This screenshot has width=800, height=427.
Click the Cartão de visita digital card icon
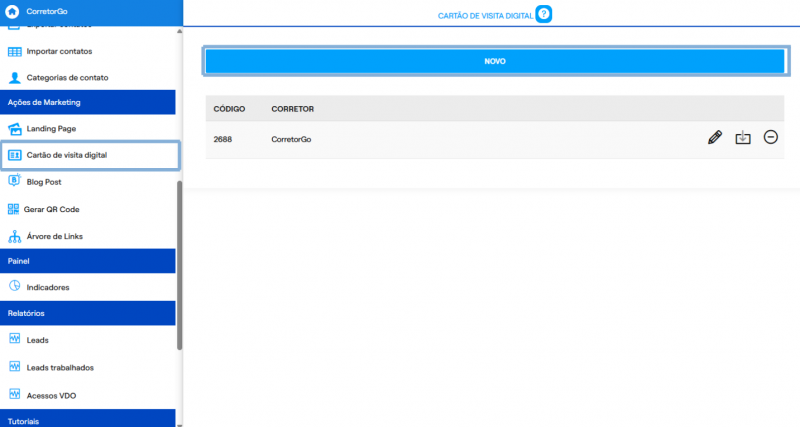14,155
